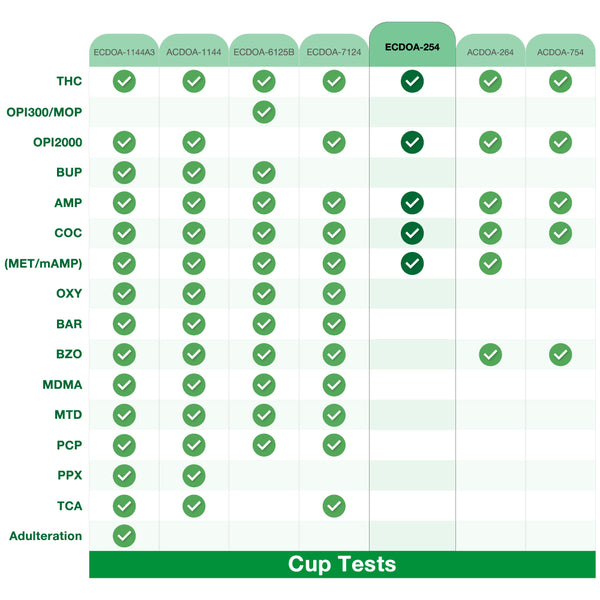Click the OPI300/MOP row label
Image resolution: width=600 pixels, height=600 pixels.
pos(43,112)
